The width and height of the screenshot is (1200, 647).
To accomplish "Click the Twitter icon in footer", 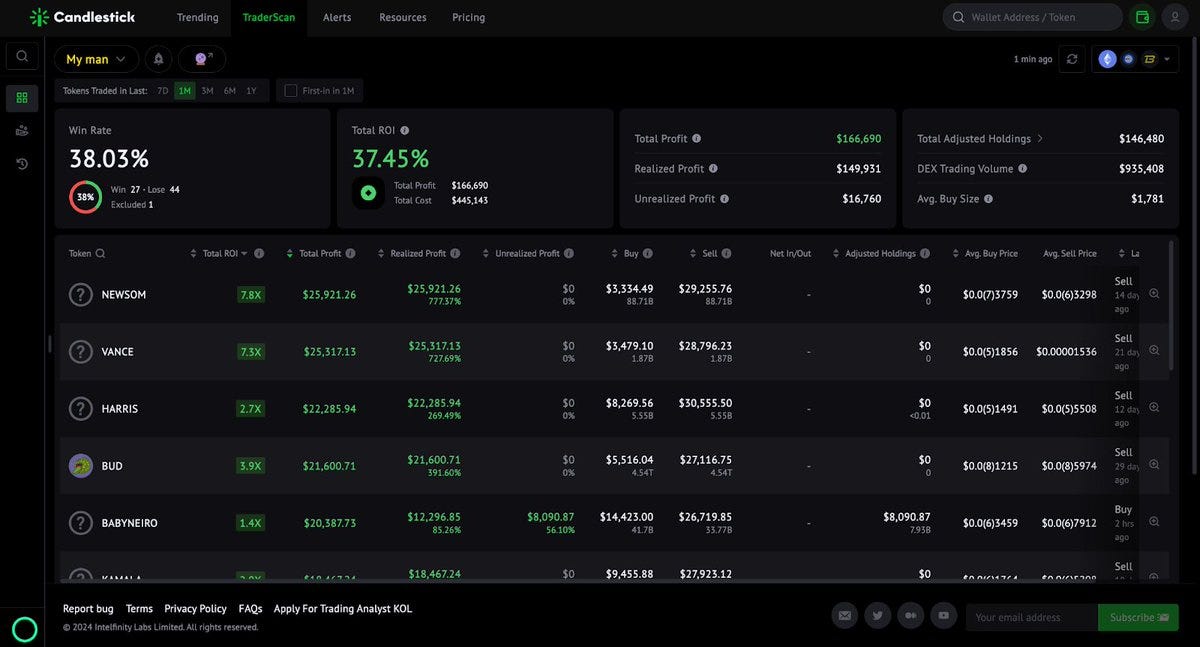I will coord(877,616).
